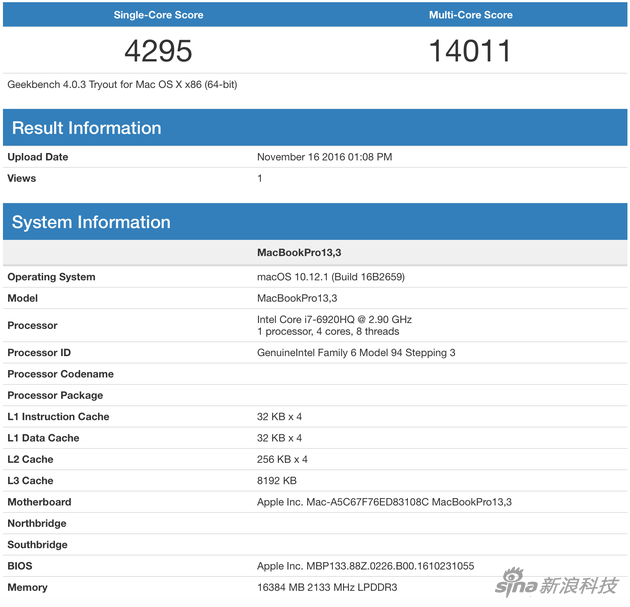This screenshot has height=607, width=630.
Task: Select the single-core score value 4295
Action: point(158,51)
